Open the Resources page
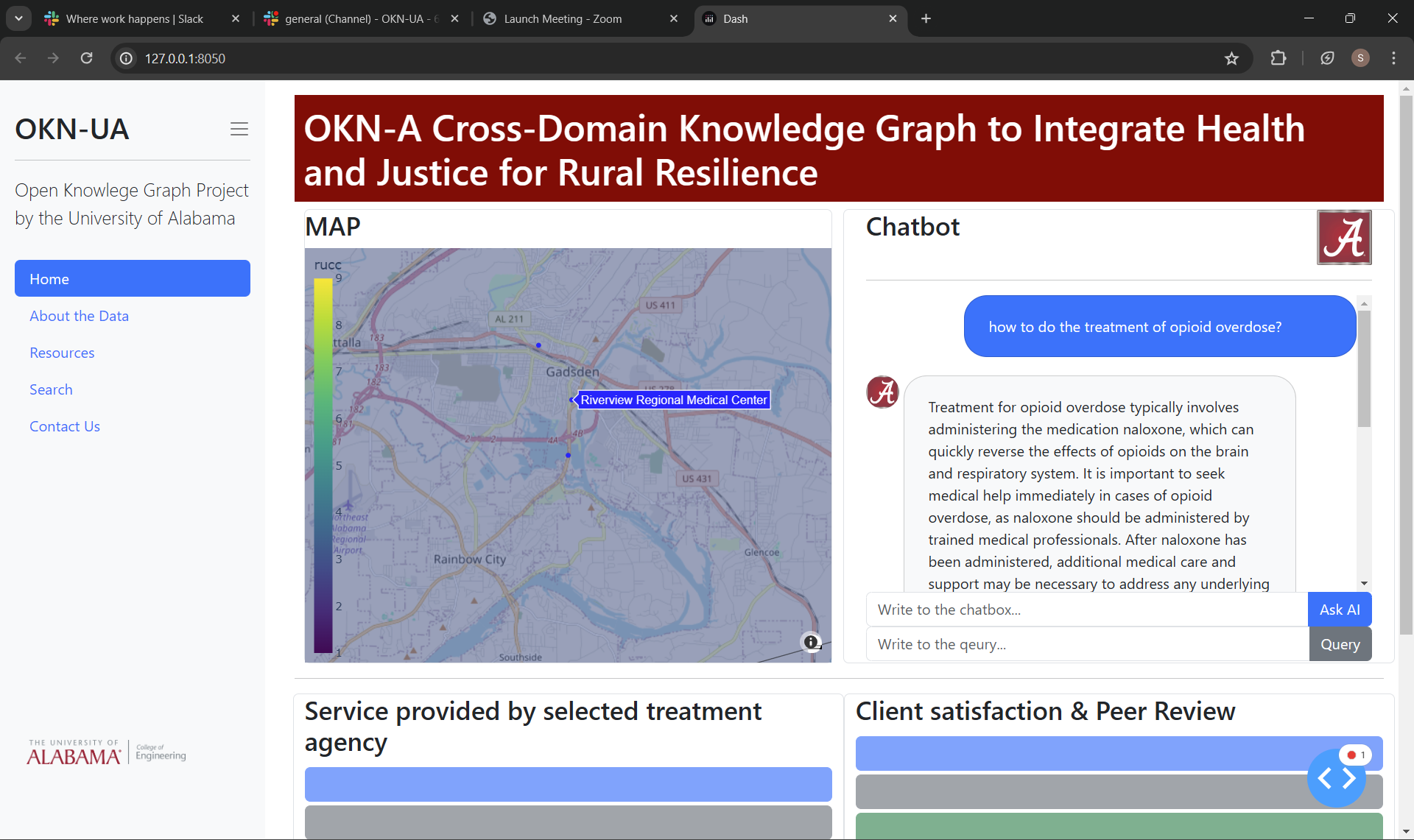 click(62, 353)
